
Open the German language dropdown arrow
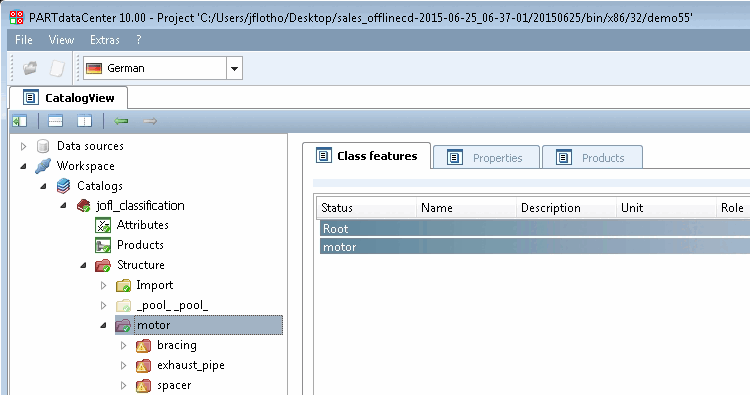click(234, 68)
